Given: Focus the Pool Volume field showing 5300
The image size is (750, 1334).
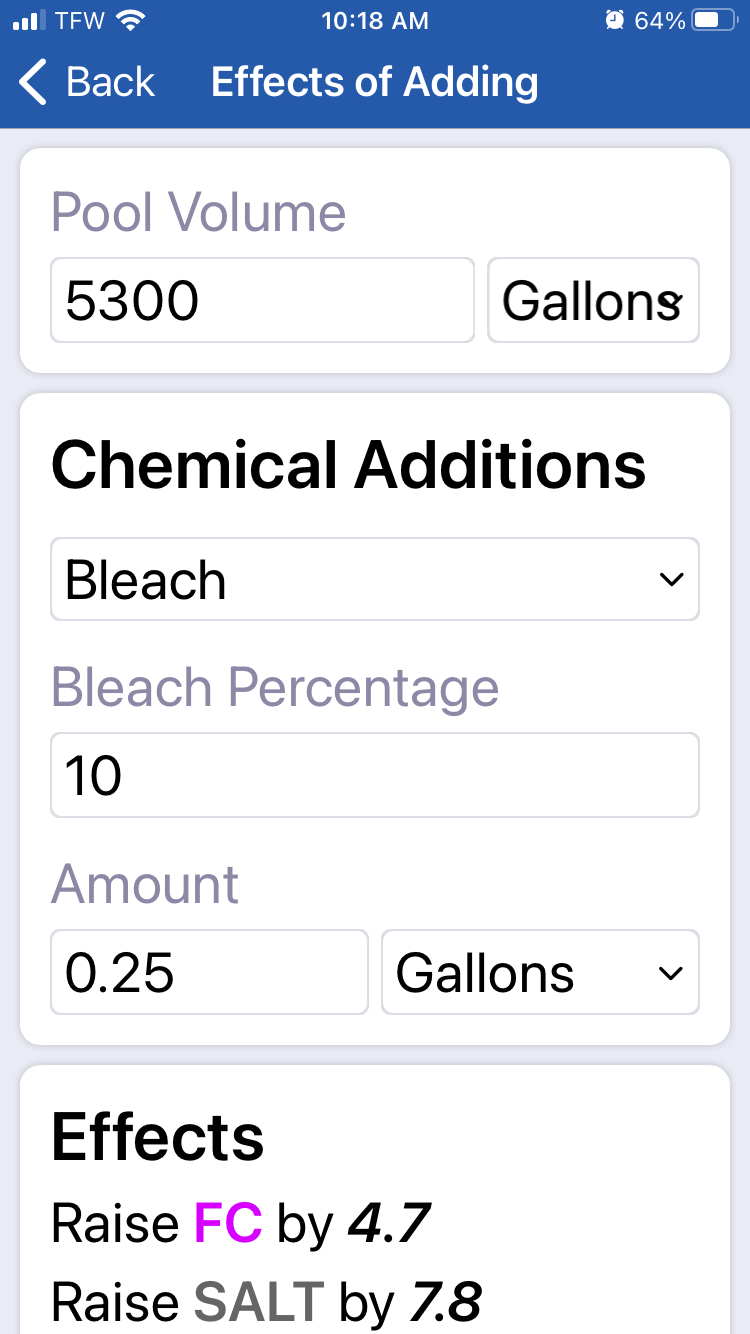Looking at the screenshot, I should pos(262,300).
